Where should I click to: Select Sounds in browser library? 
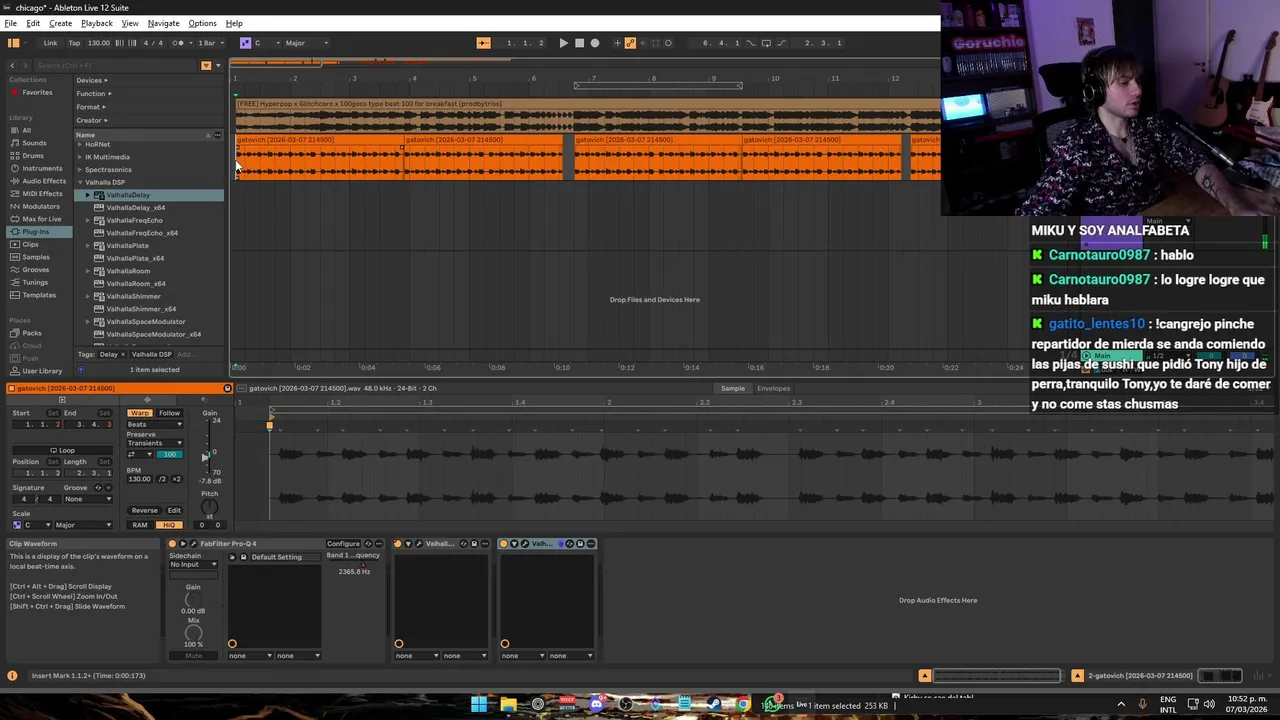pyautogui.click(x=34, y=143)
